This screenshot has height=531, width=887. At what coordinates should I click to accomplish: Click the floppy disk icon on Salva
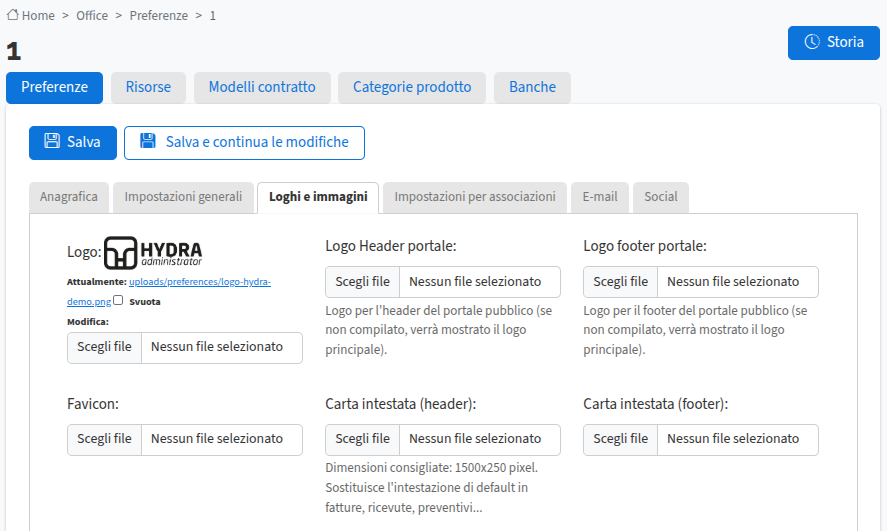52,142
